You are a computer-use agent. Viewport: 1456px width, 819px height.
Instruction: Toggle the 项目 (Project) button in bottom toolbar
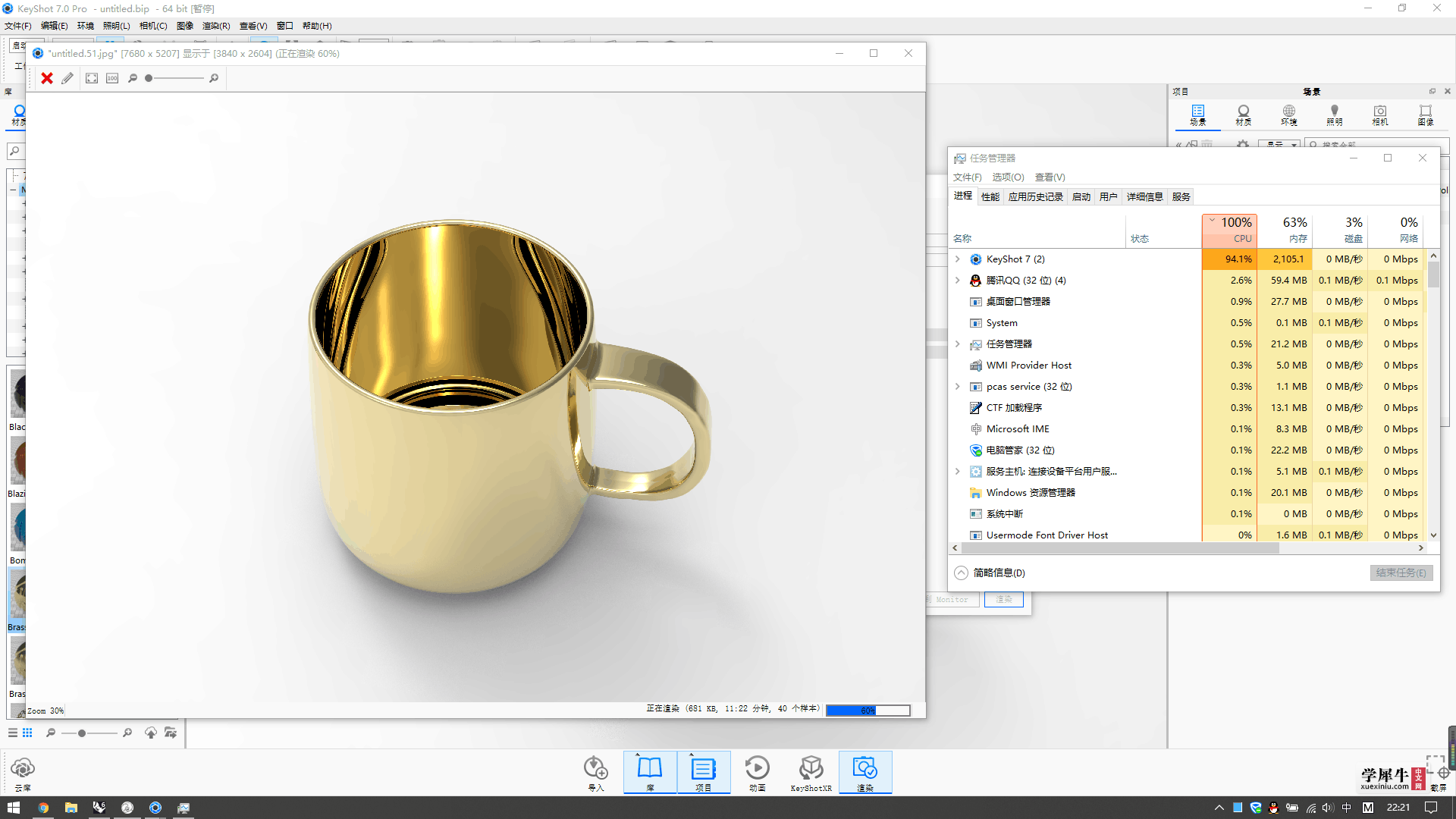pos(704,773)
